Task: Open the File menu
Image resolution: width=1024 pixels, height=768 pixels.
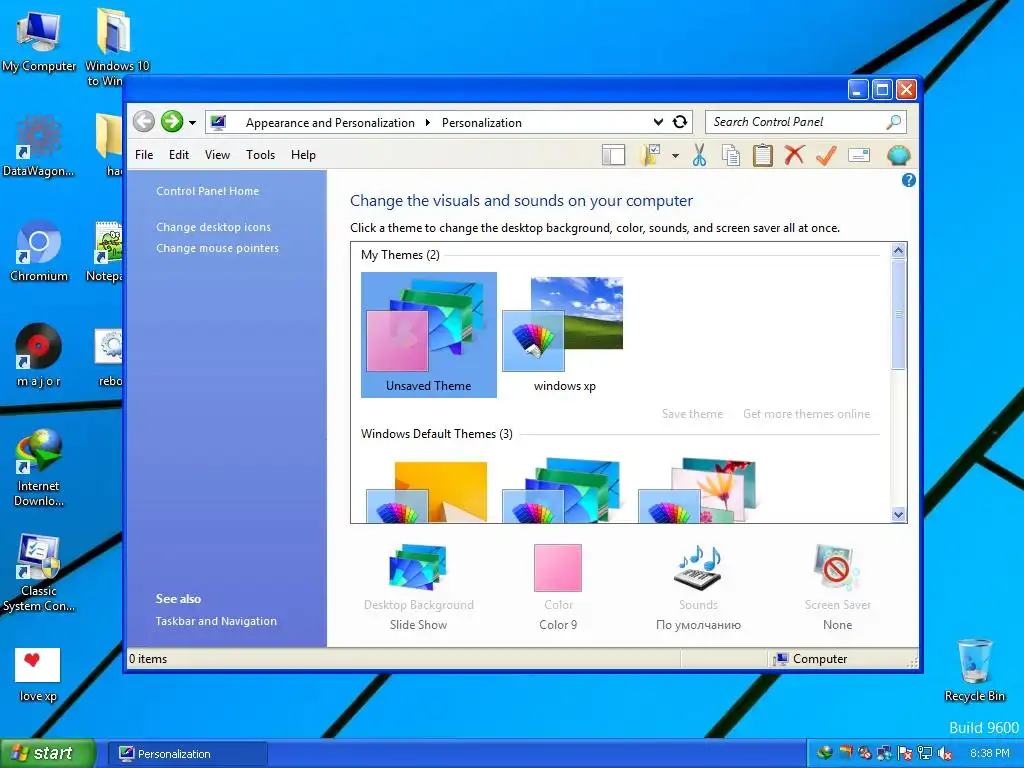Action: (x=144, y=155)
